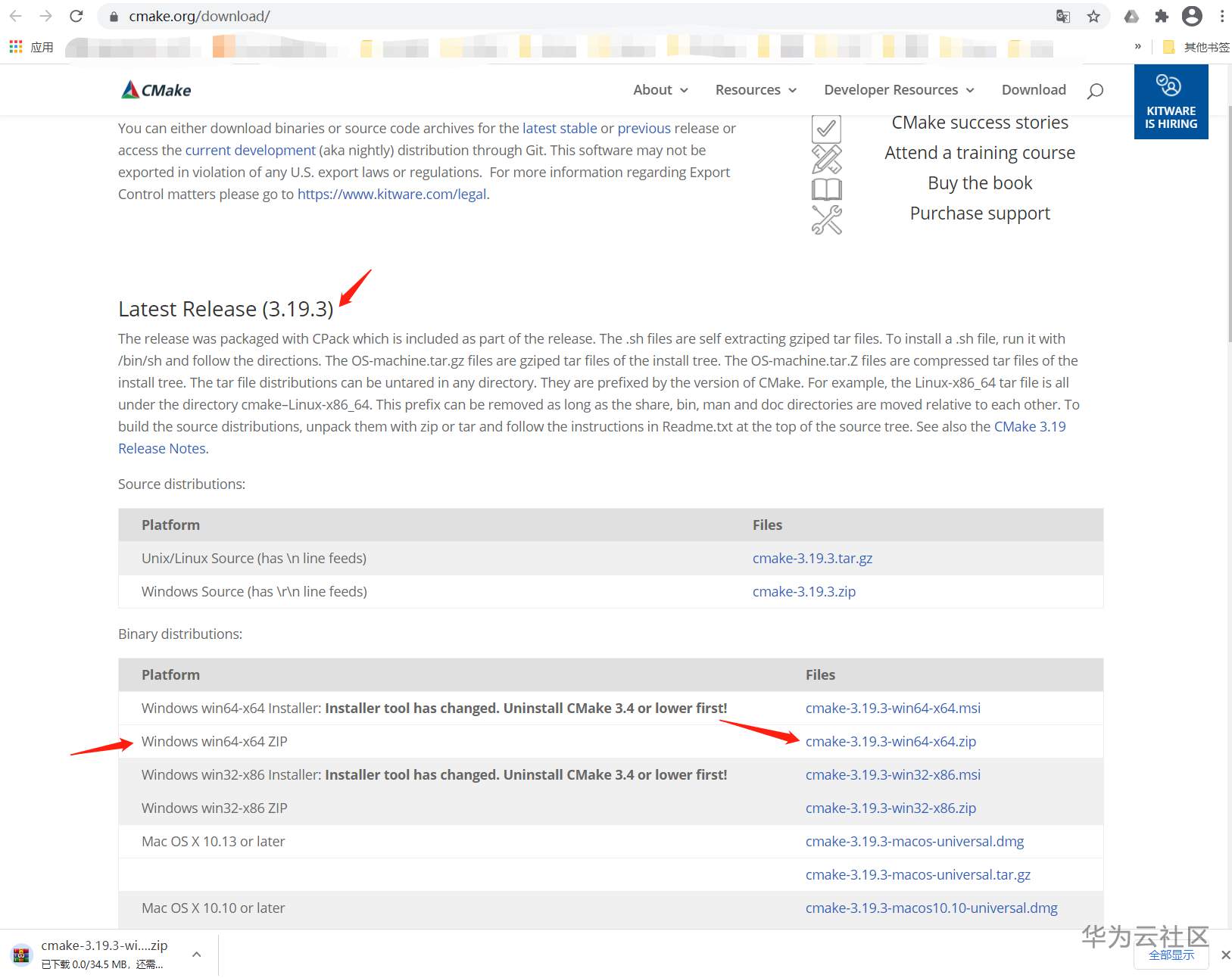Screen dimensions: 1232x978
Task: Click the wrench tools icon beside Purchase support
Action: 826,220
